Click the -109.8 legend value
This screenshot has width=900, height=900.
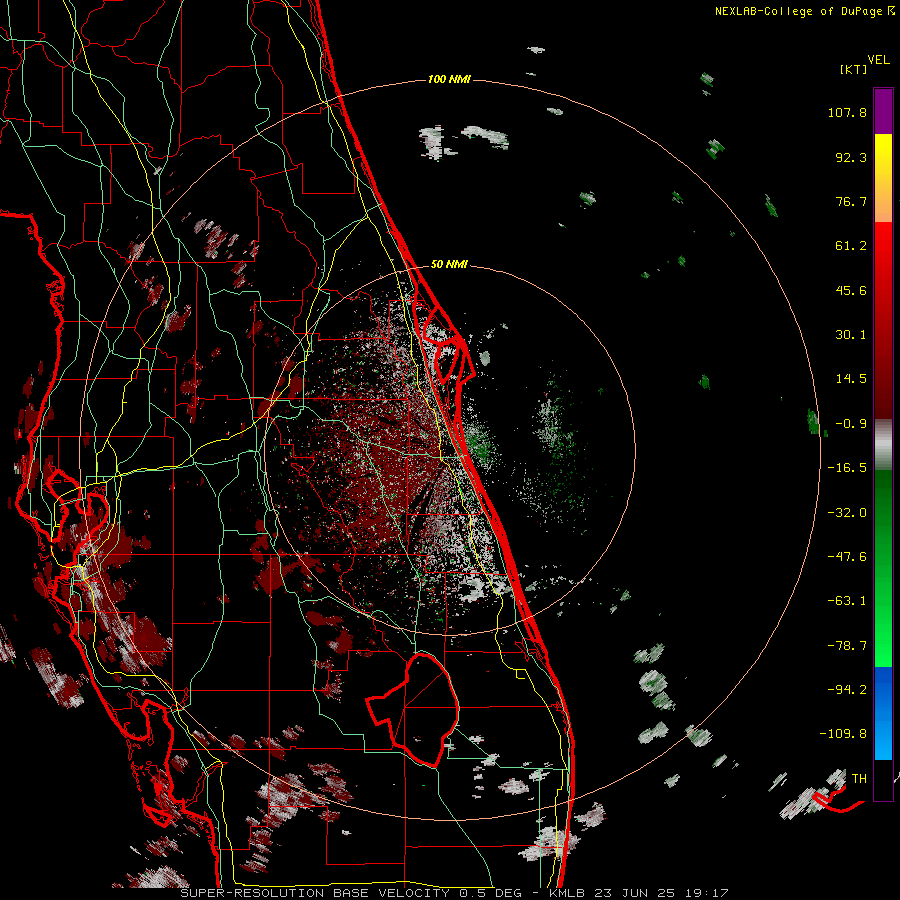coord(843,734)
